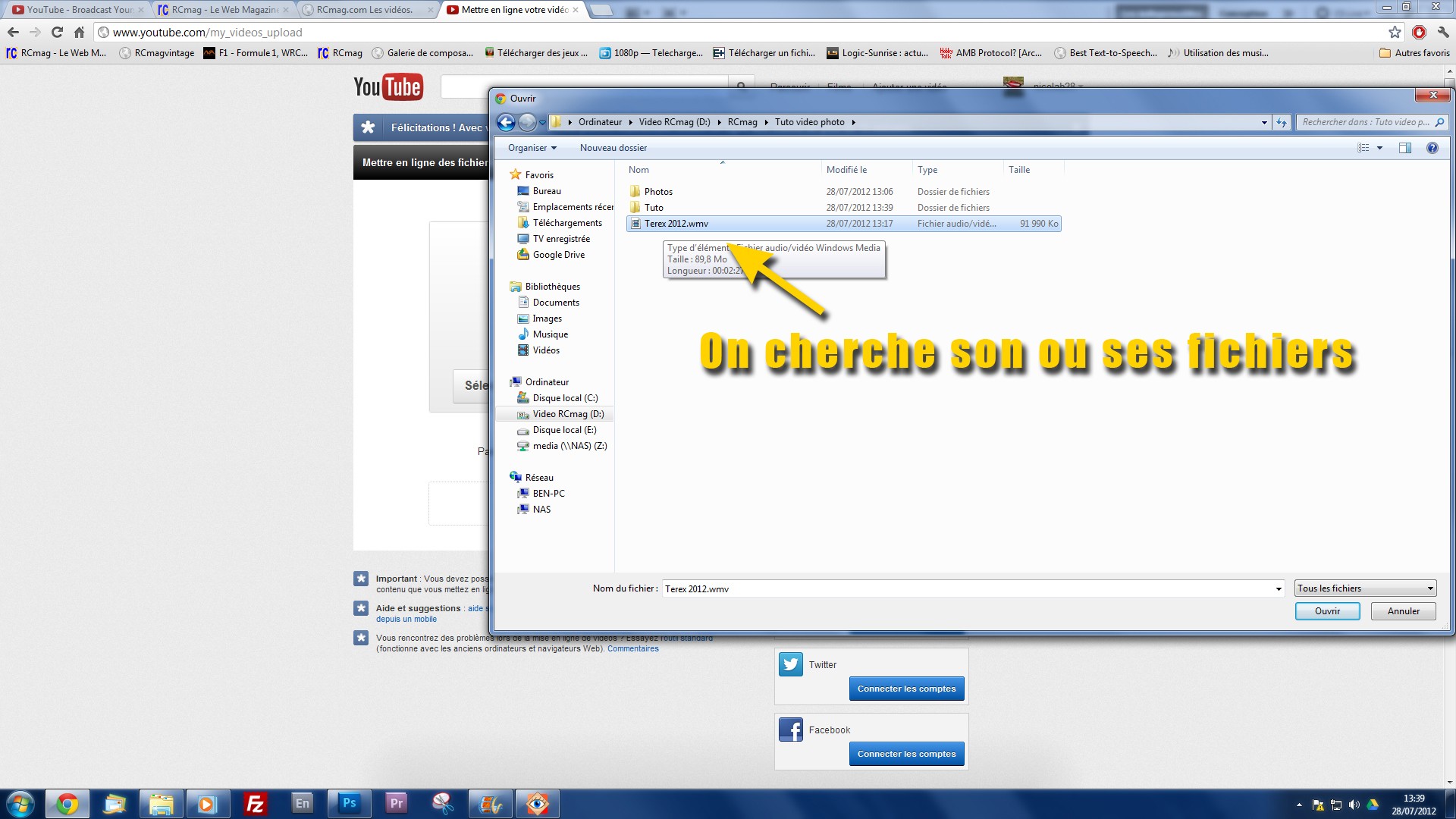Reload the page in Chrome
Screen dimensions: 1456x819
(x=57, y=32)
